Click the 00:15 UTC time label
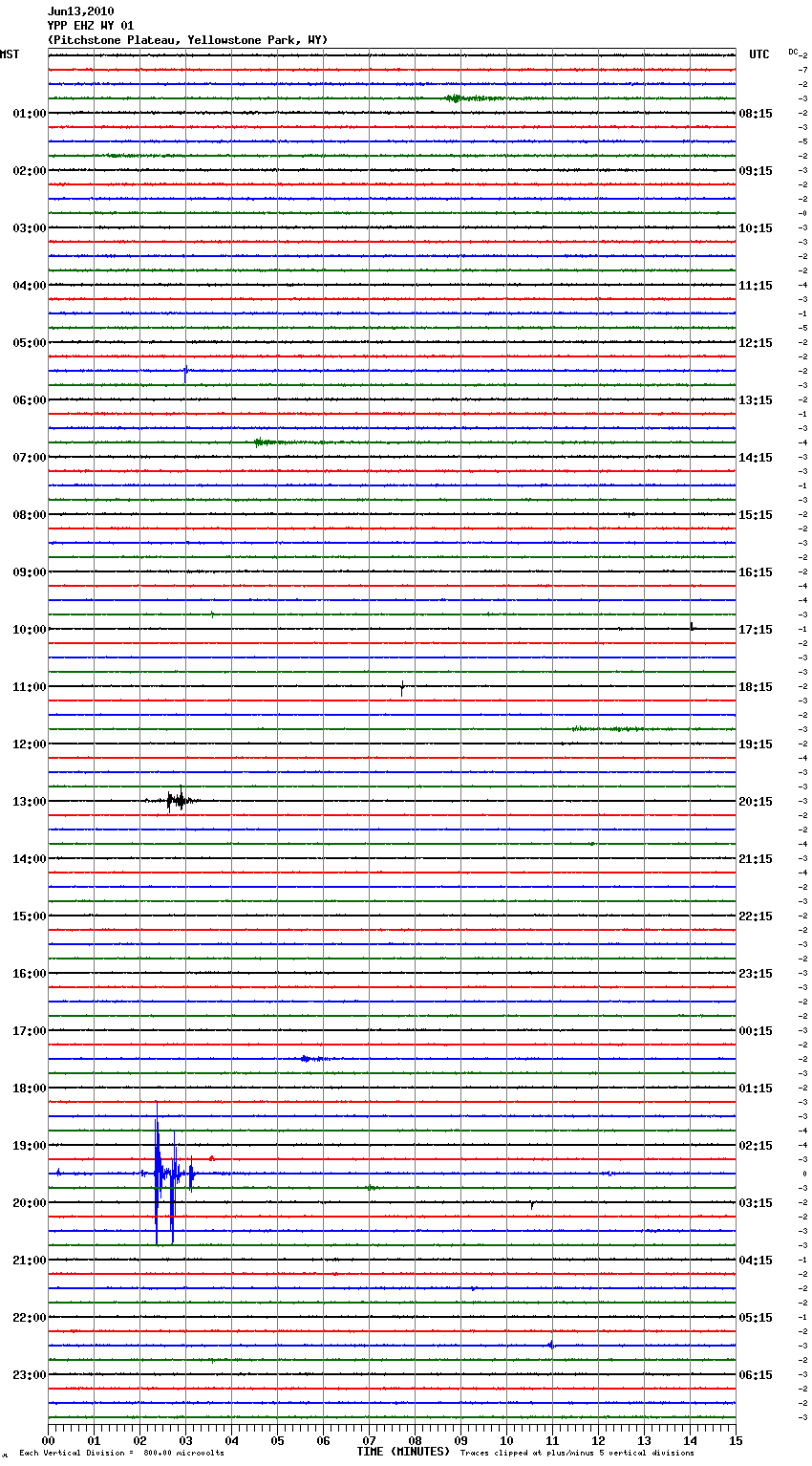Screen dimensions: 812x1466 click(756, 1031)
